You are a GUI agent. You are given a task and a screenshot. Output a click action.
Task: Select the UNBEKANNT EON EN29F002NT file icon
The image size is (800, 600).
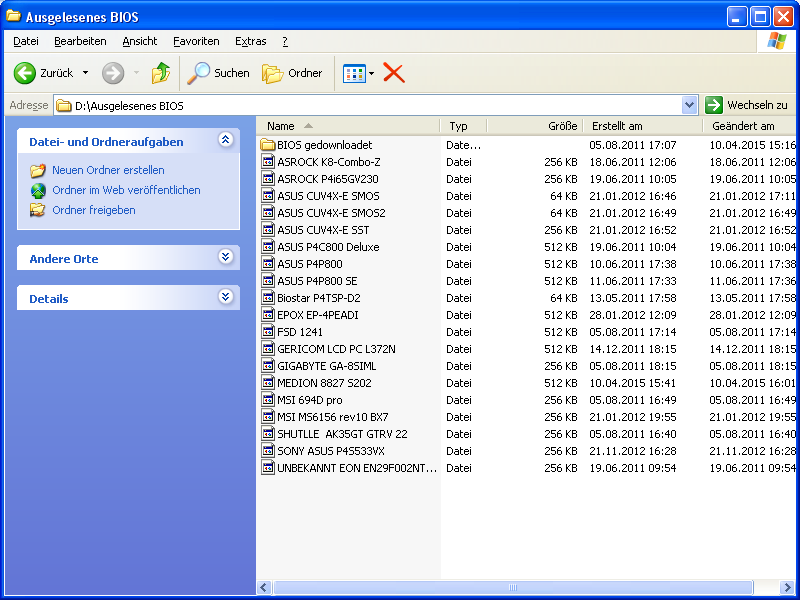click(x=268, y=468)
